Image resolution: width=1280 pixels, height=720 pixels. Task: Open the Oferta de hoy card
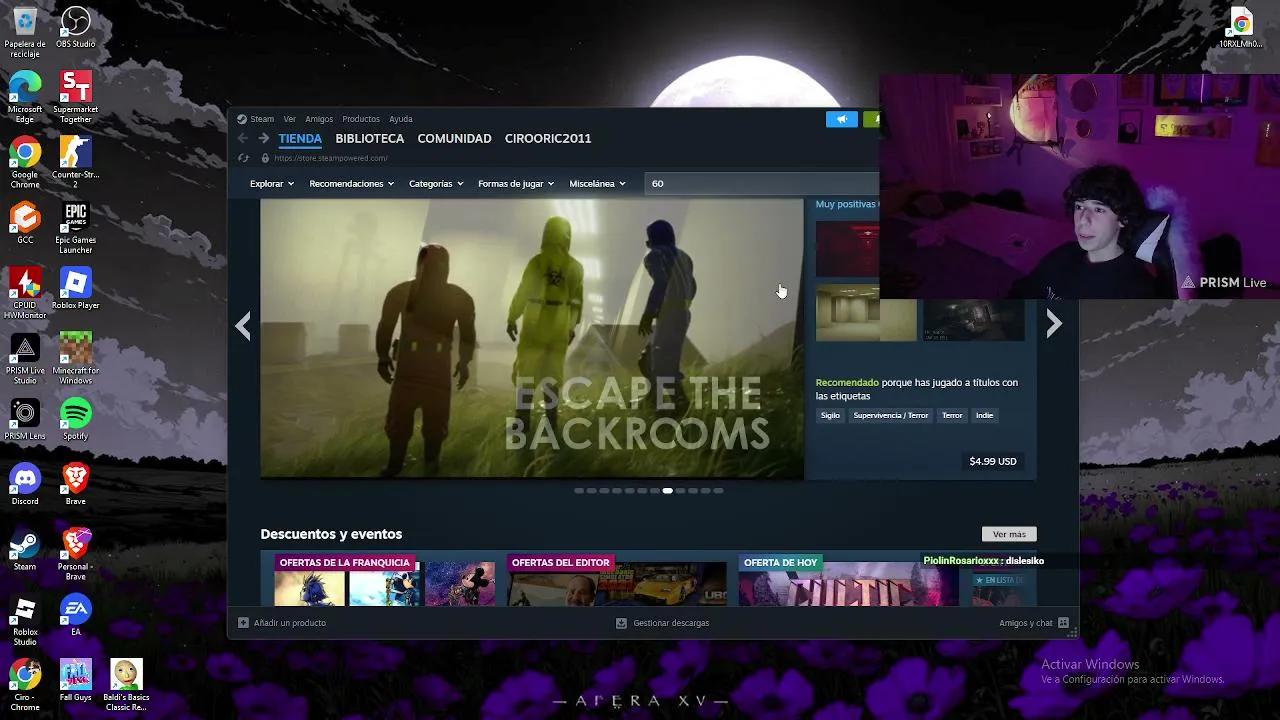[848, 580]
